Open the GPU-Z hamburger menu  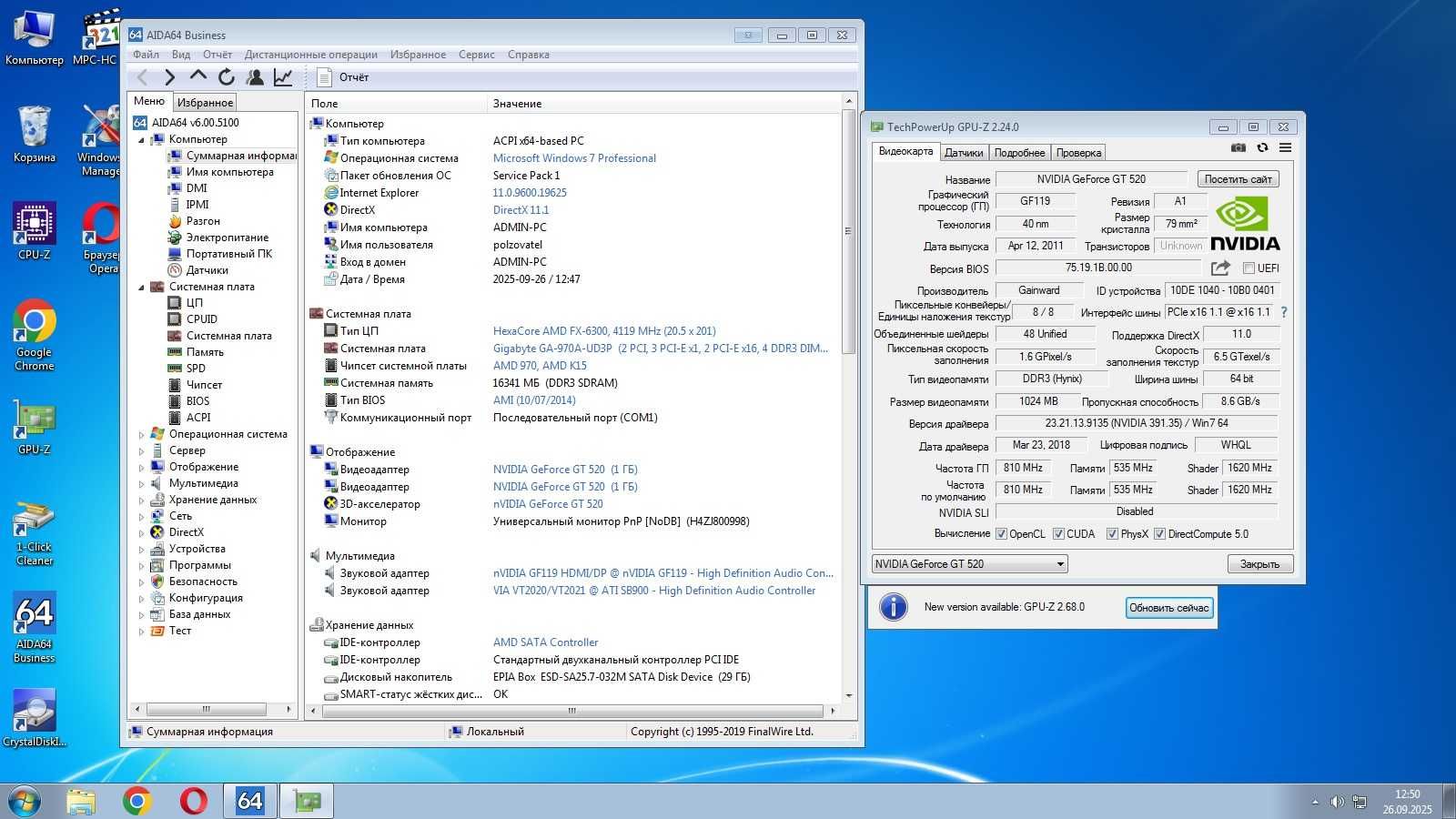click(x=1285, y=147)
